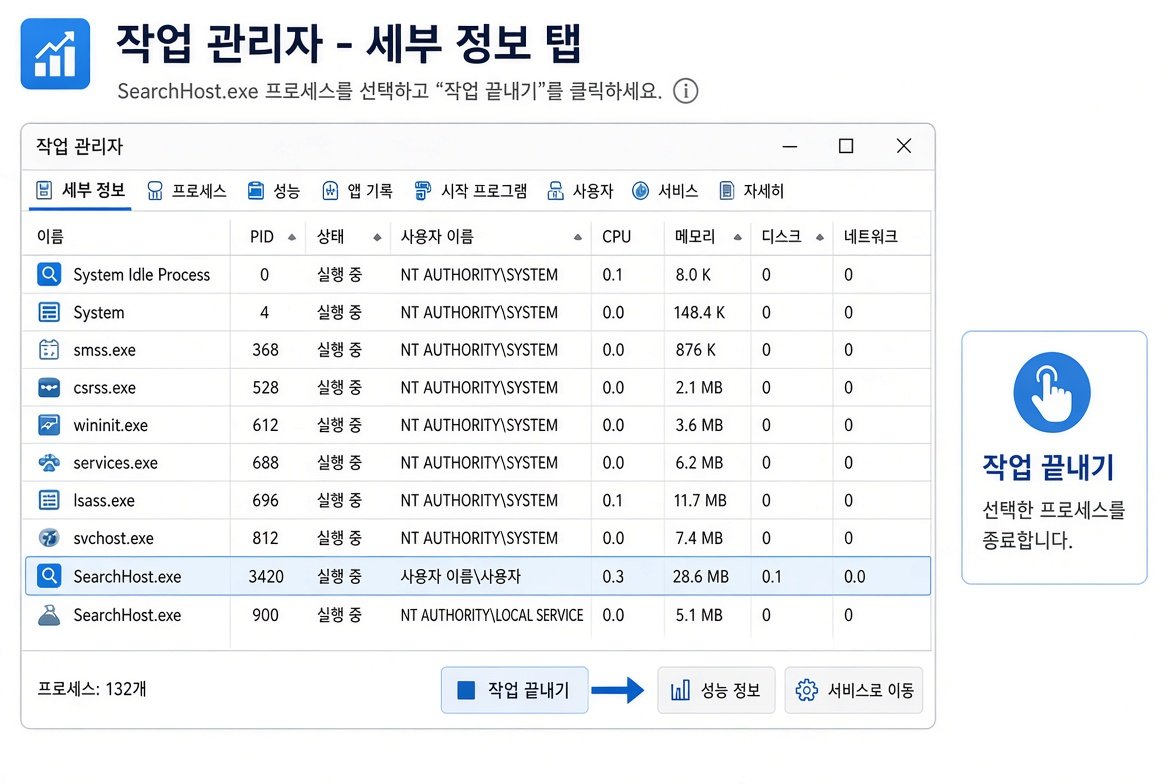This screenshot has width=1168, height=784.
Task: Click the 작업 끝내기 button
Action: (514, 690)
